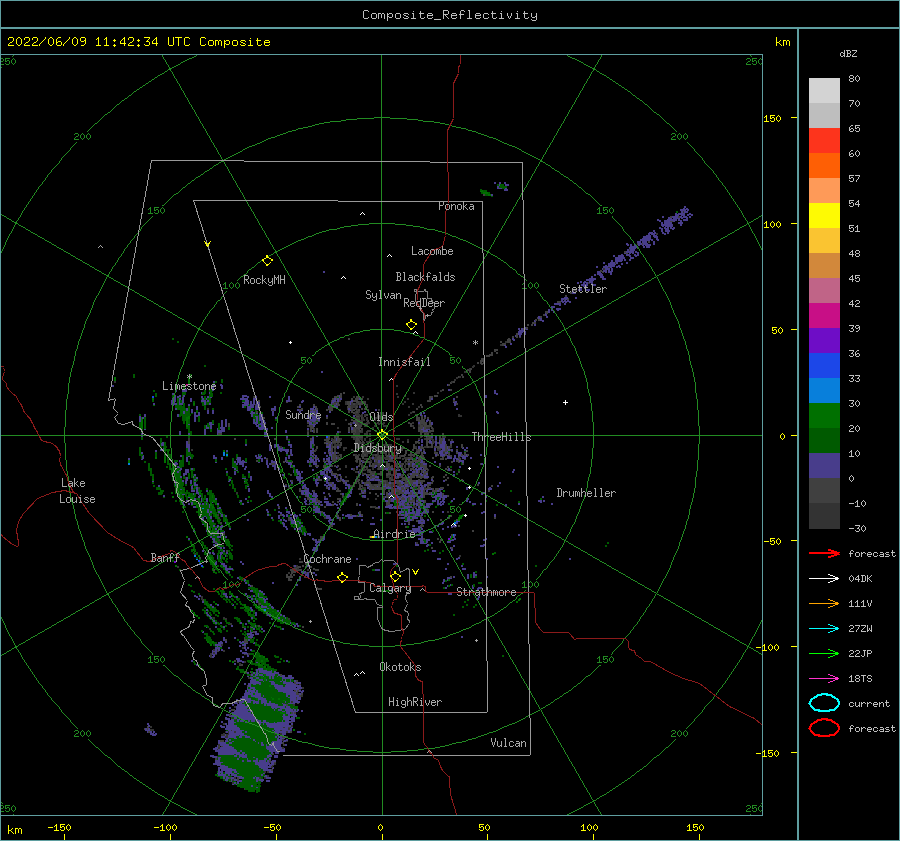This screenshot has width=900, height=841.
Task: Click the Cochrane label
Action: [327, 559]
